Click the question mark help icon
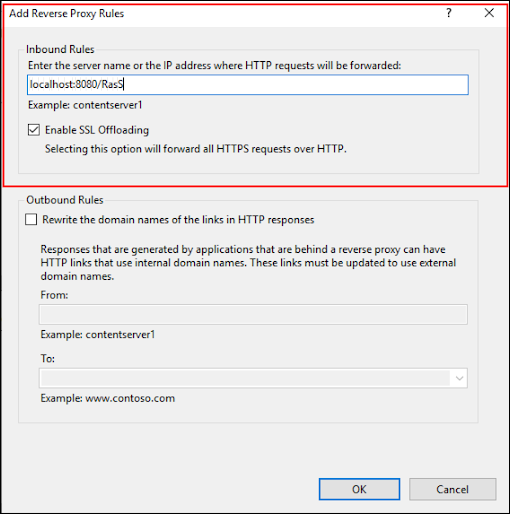The height and width of the screenshot is (514, 510). pyautogui.click(x=449, y=13)
